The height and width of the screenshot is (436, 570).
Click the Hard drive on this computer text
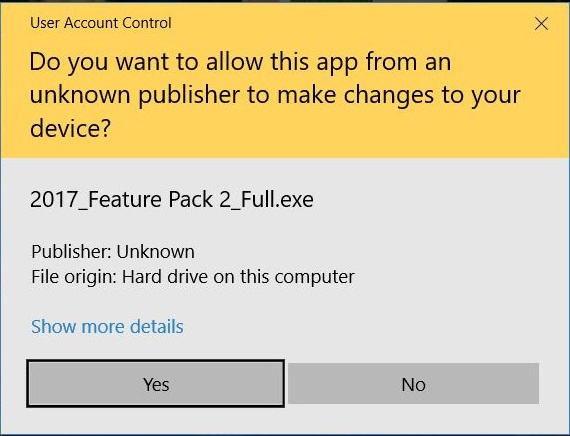pos(238,277)
